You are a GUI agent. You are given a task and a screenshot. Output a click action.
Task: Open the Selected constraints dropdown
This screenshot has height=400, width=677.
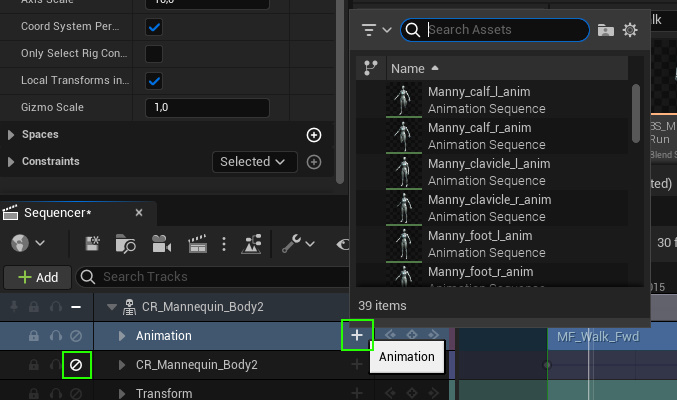click(x=254, y=162)
